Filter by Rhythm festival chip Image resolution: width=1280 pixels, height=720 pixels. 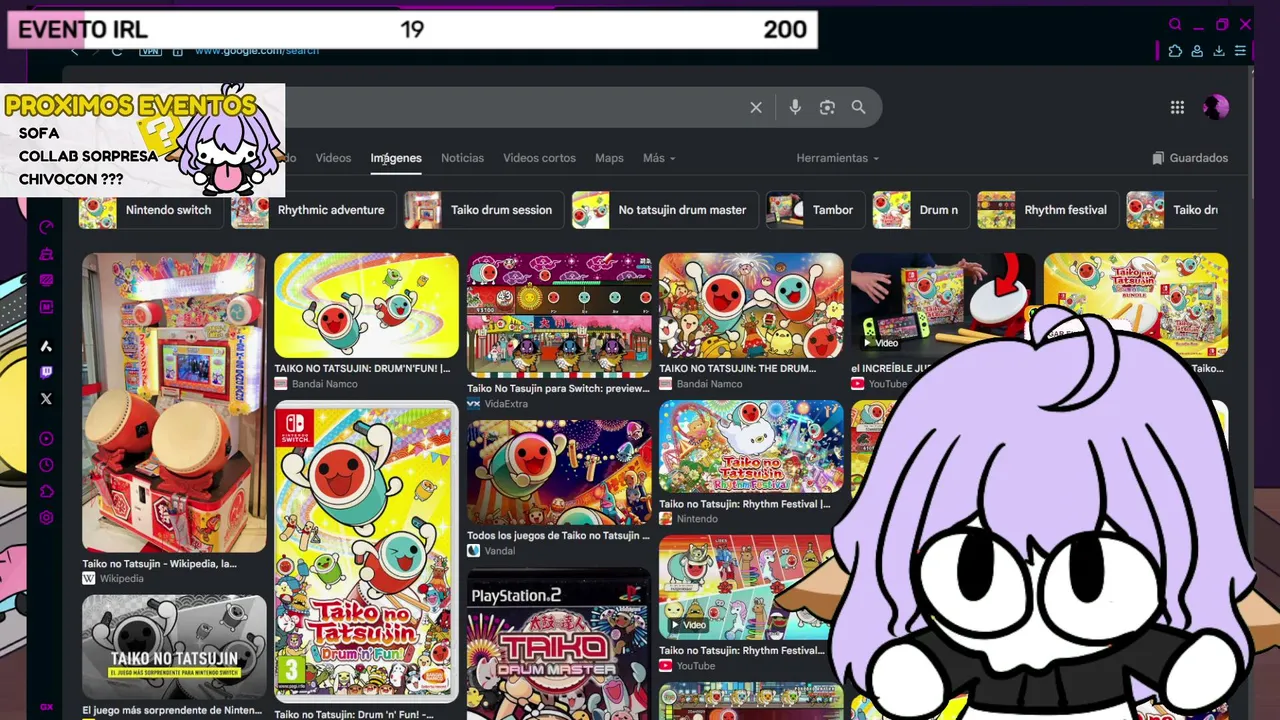click(1047, 210)
